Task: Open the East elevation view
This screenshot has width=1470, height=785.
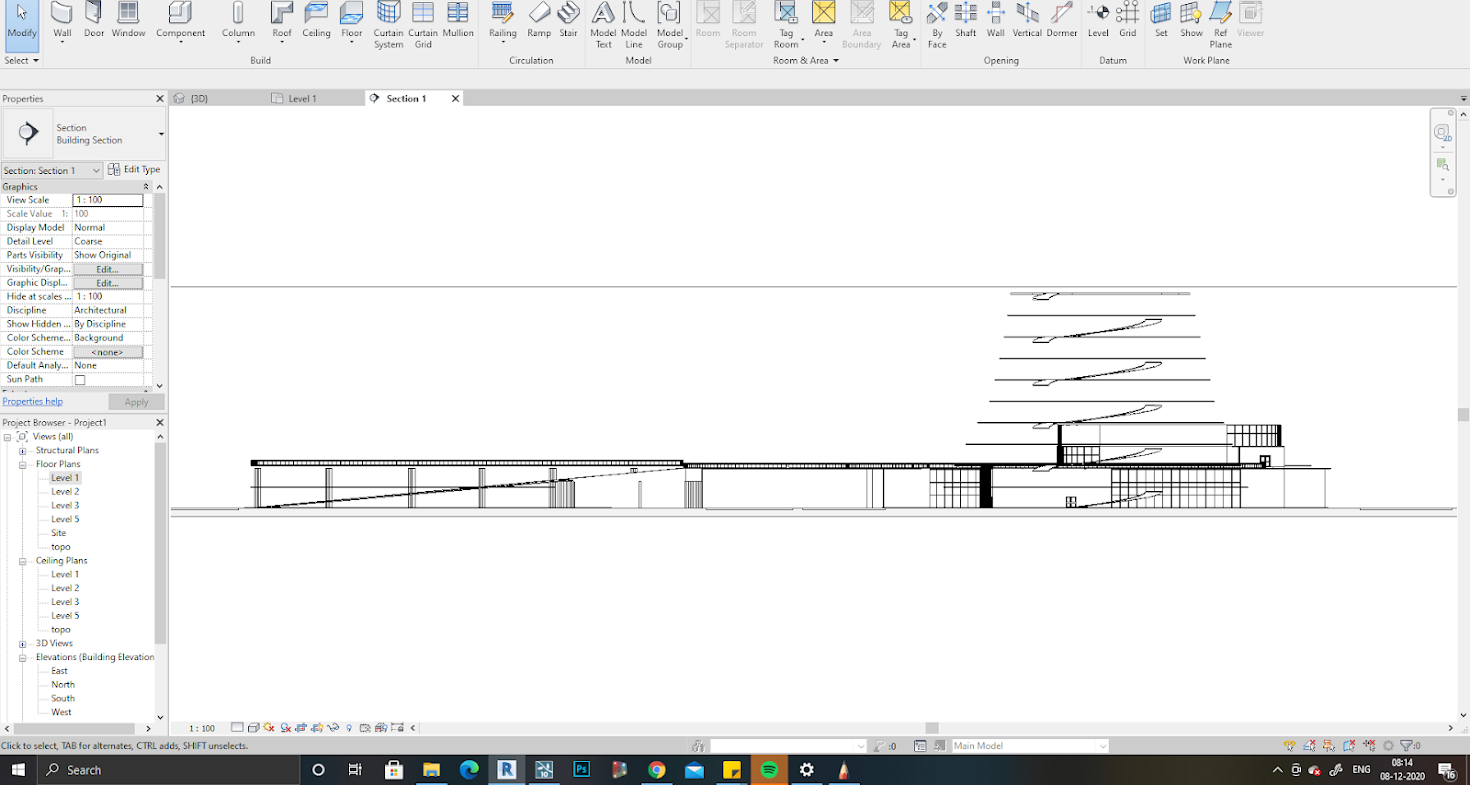Action: [x=60, y=671]
